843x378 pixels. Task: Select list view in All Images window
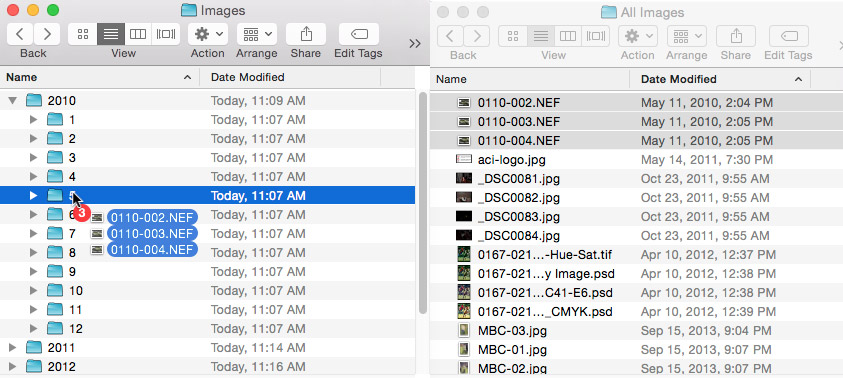pos(541,36)
